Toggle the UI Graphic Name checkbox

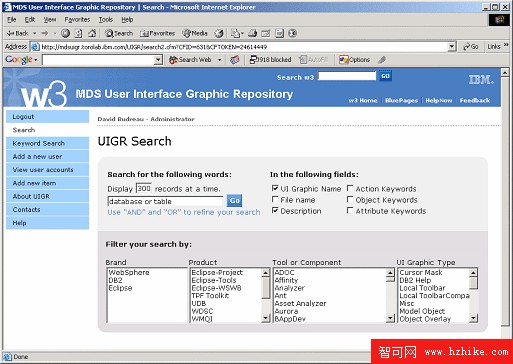(275, 188)
